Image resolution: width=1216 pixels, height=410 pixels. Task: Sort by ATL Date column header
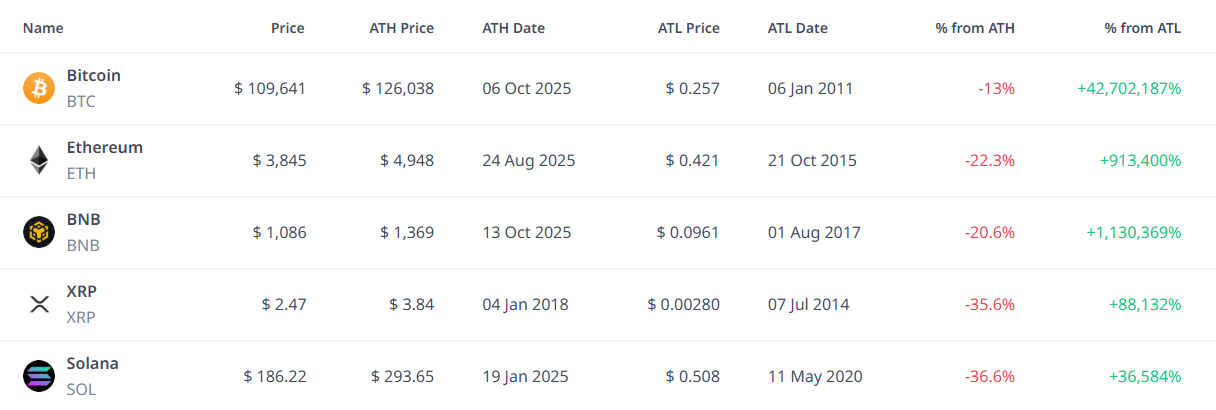tap(797, 28)
